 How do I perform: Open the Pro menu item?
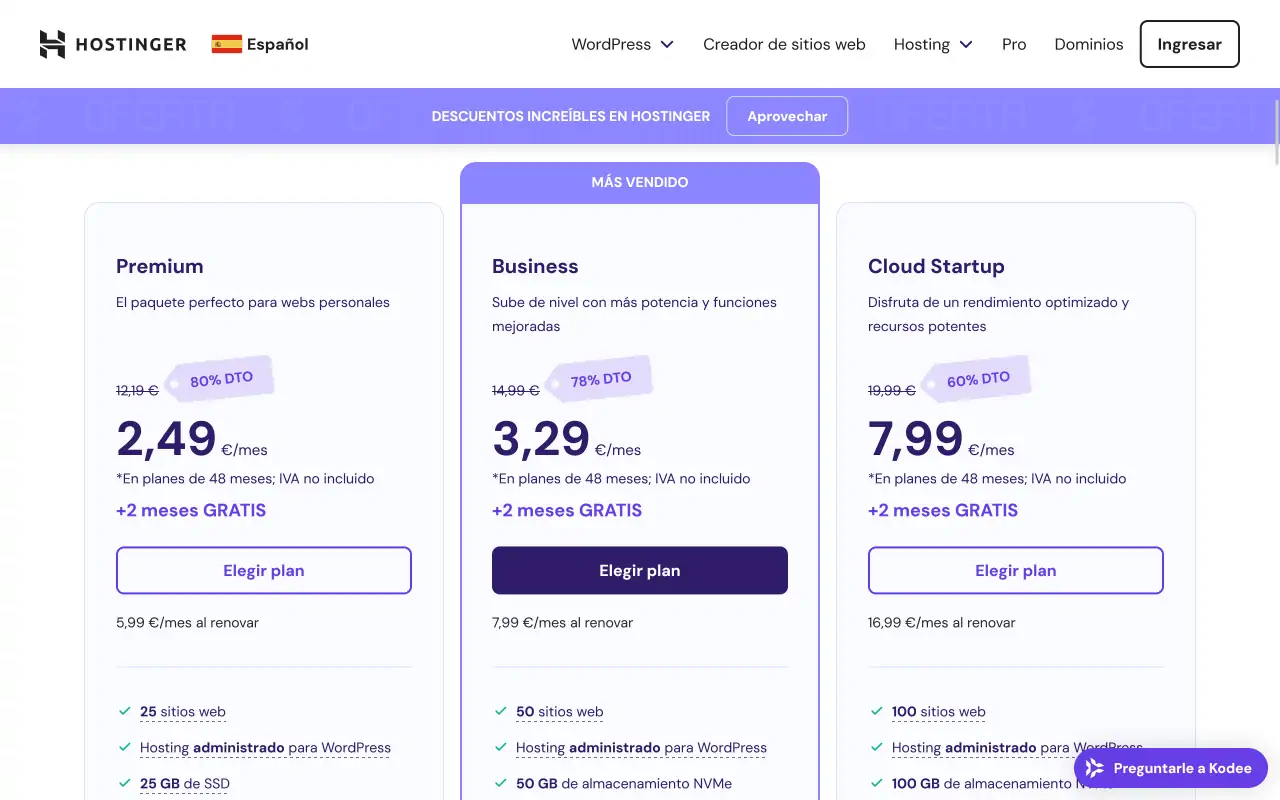(x=1014, y=44)
